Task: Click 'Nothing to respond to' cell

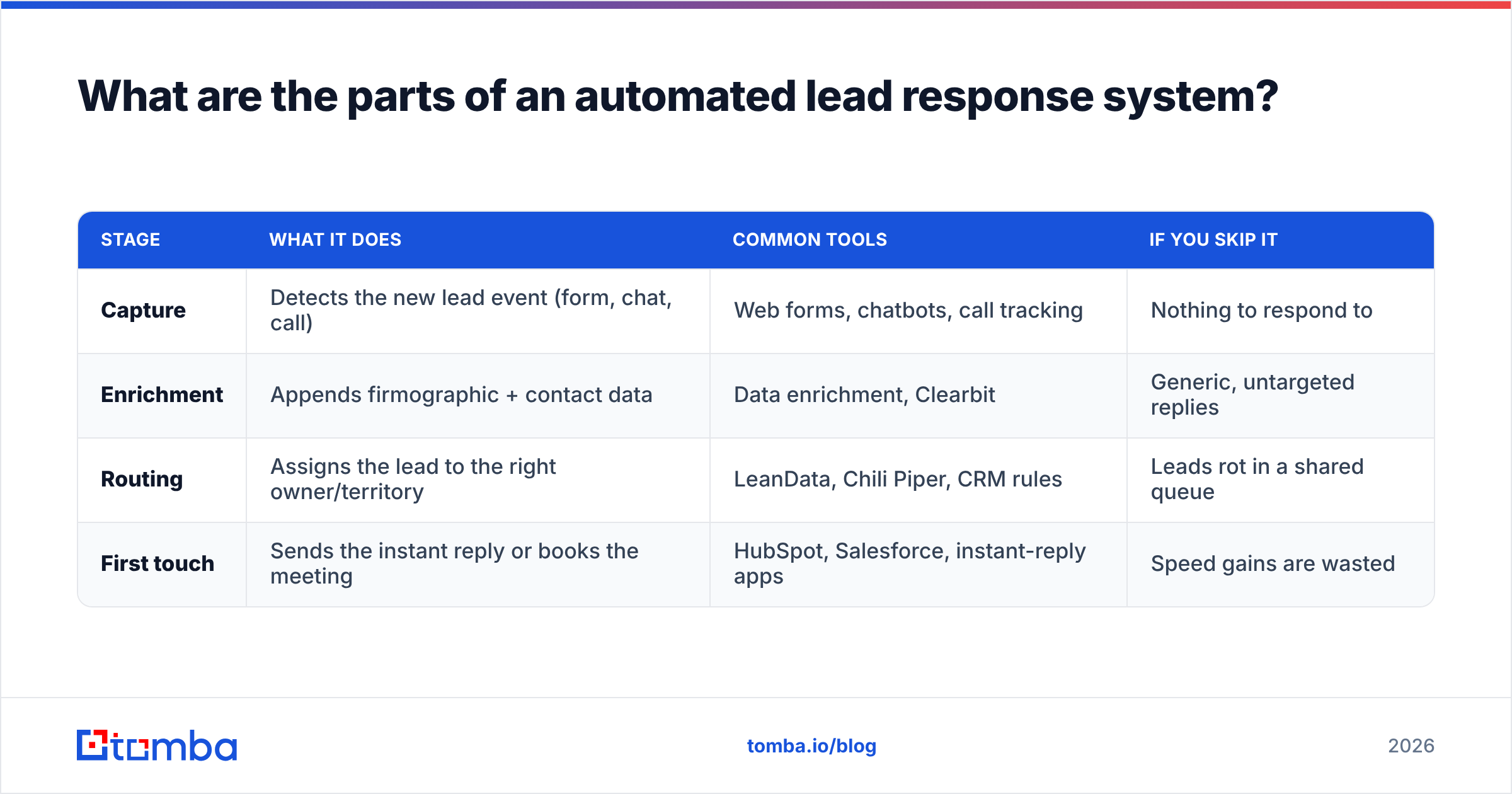Action: pos(1281,311)
